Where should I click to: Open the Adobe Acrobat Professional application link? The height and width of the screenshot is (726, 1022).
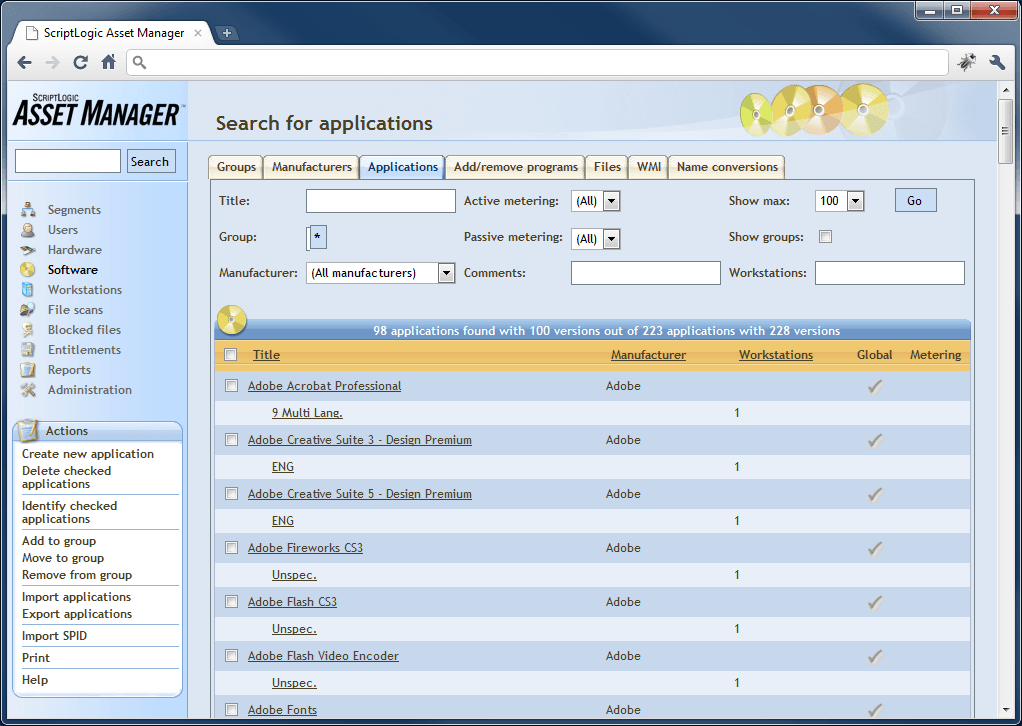tap(324, 385)
